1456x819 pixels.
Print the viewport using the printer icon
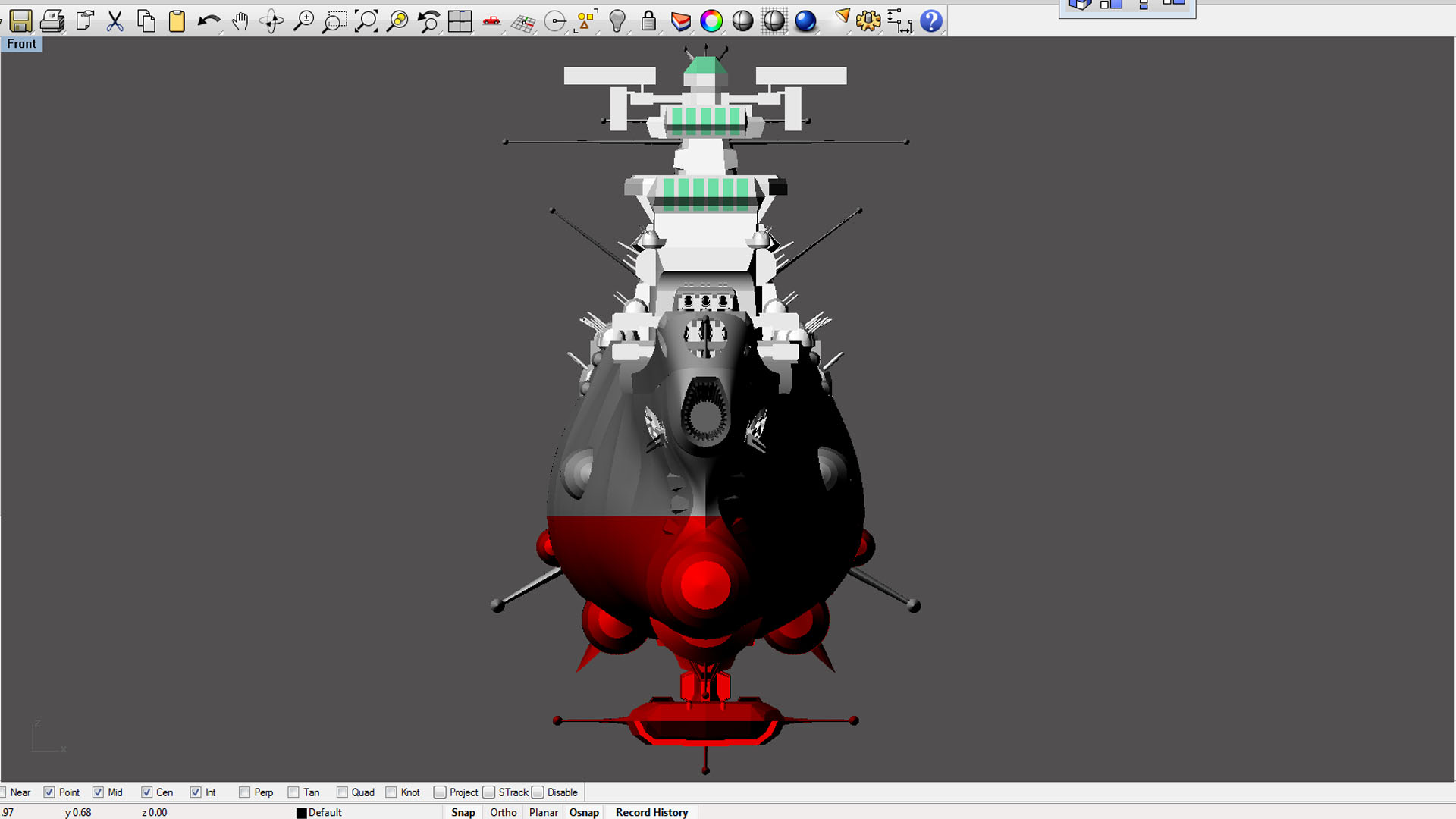[x=52, y=20]
